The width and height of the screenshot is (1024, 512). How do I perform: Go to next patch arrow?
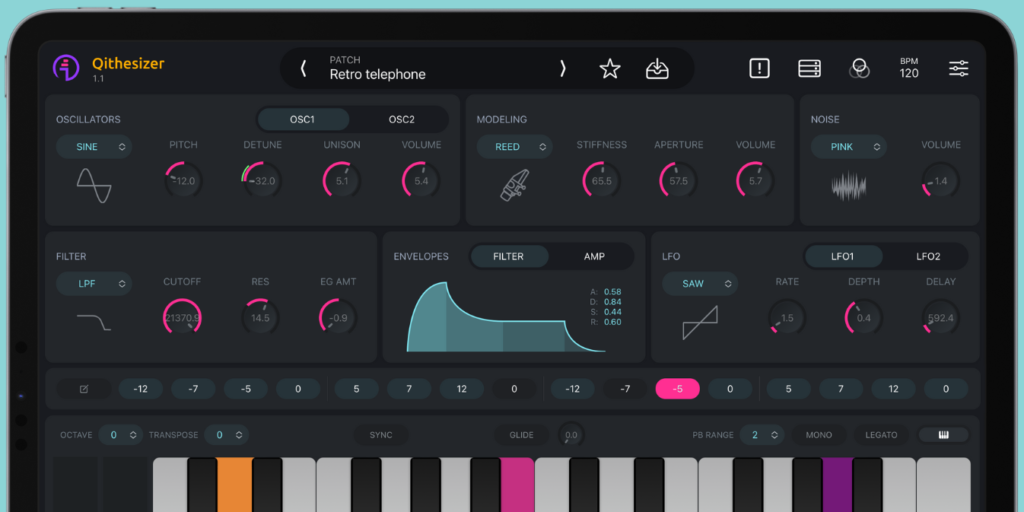563,68
